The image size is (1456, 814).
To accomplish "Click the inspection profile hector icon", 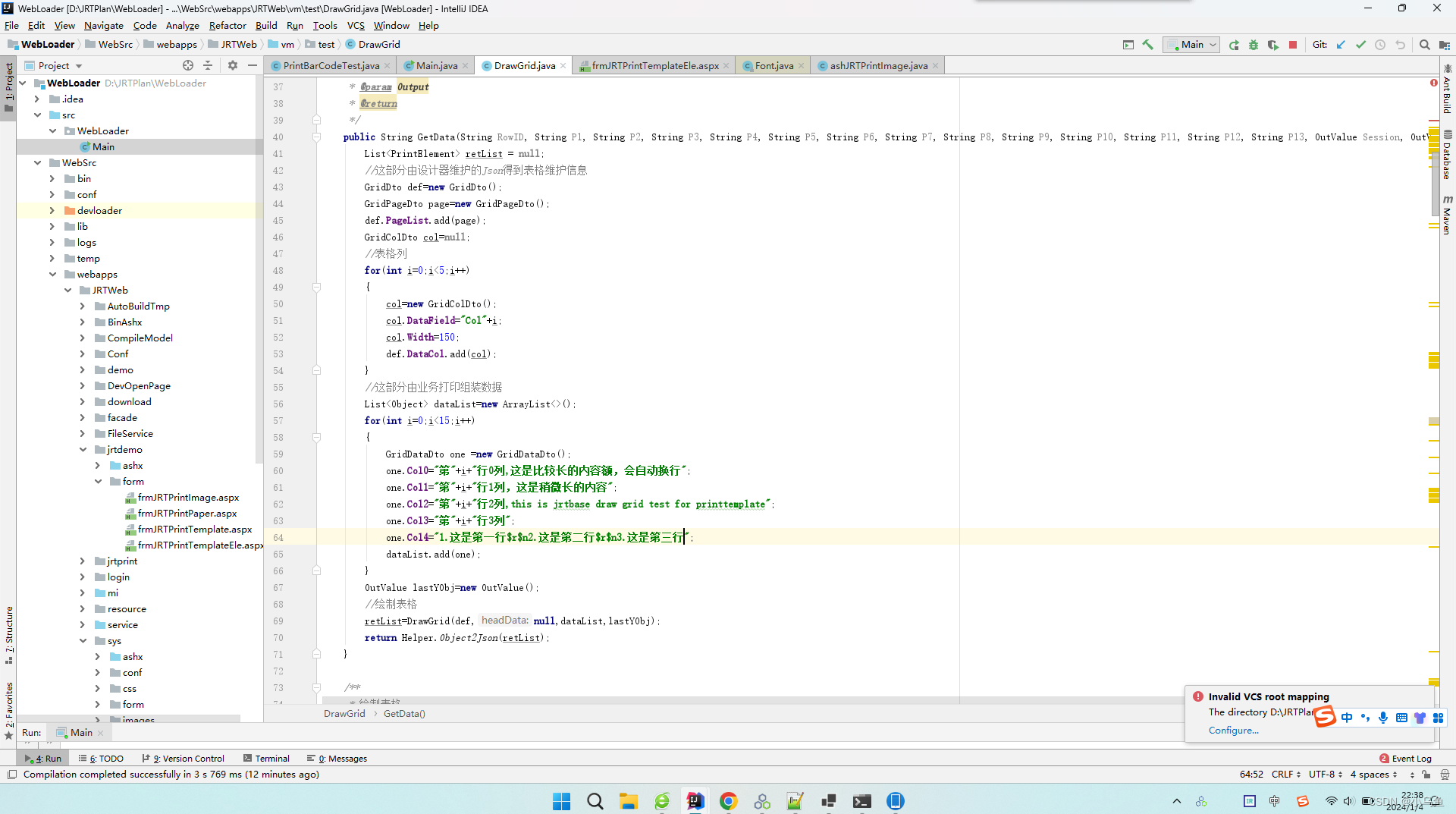I will (x=1445, y=775).
